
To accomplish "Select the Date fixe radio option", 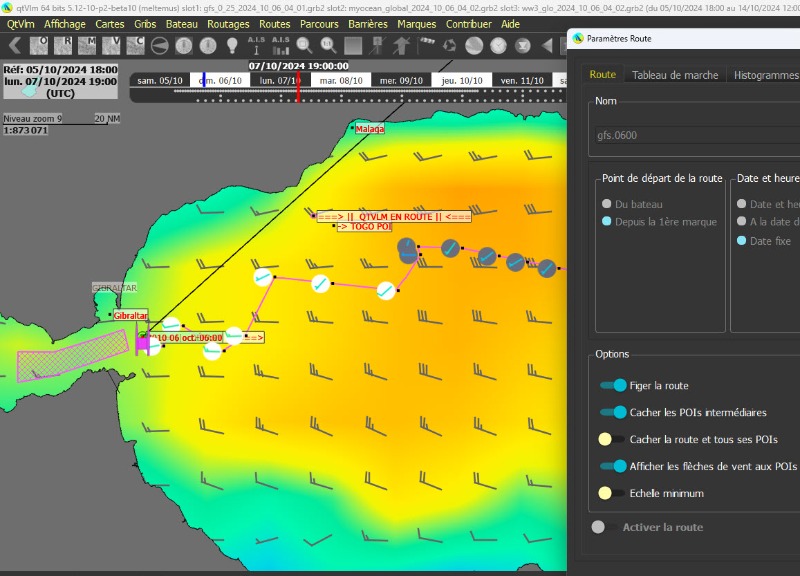I will click(742, 240).
